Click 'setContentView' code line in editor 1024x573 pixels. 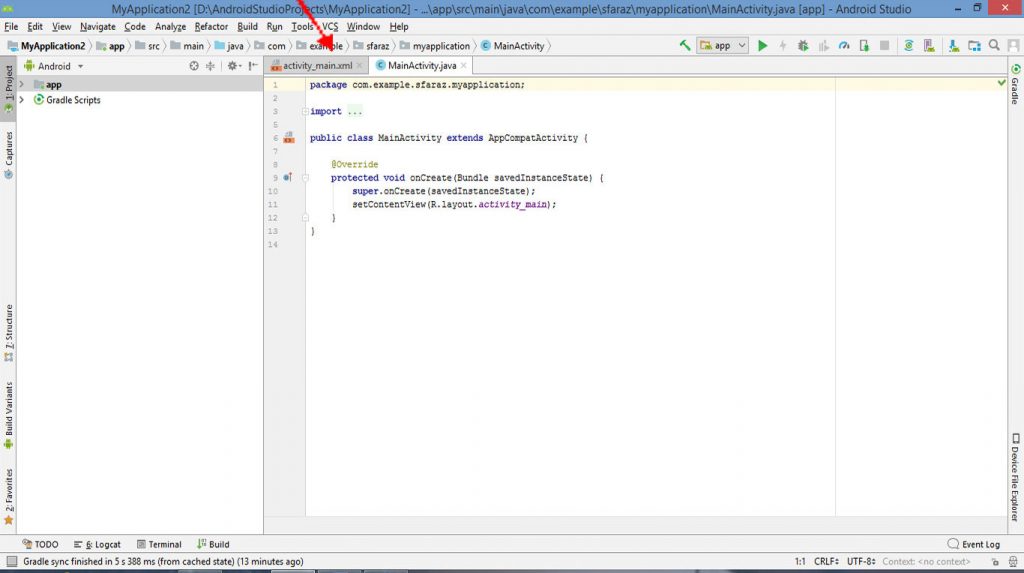[454, 205]
